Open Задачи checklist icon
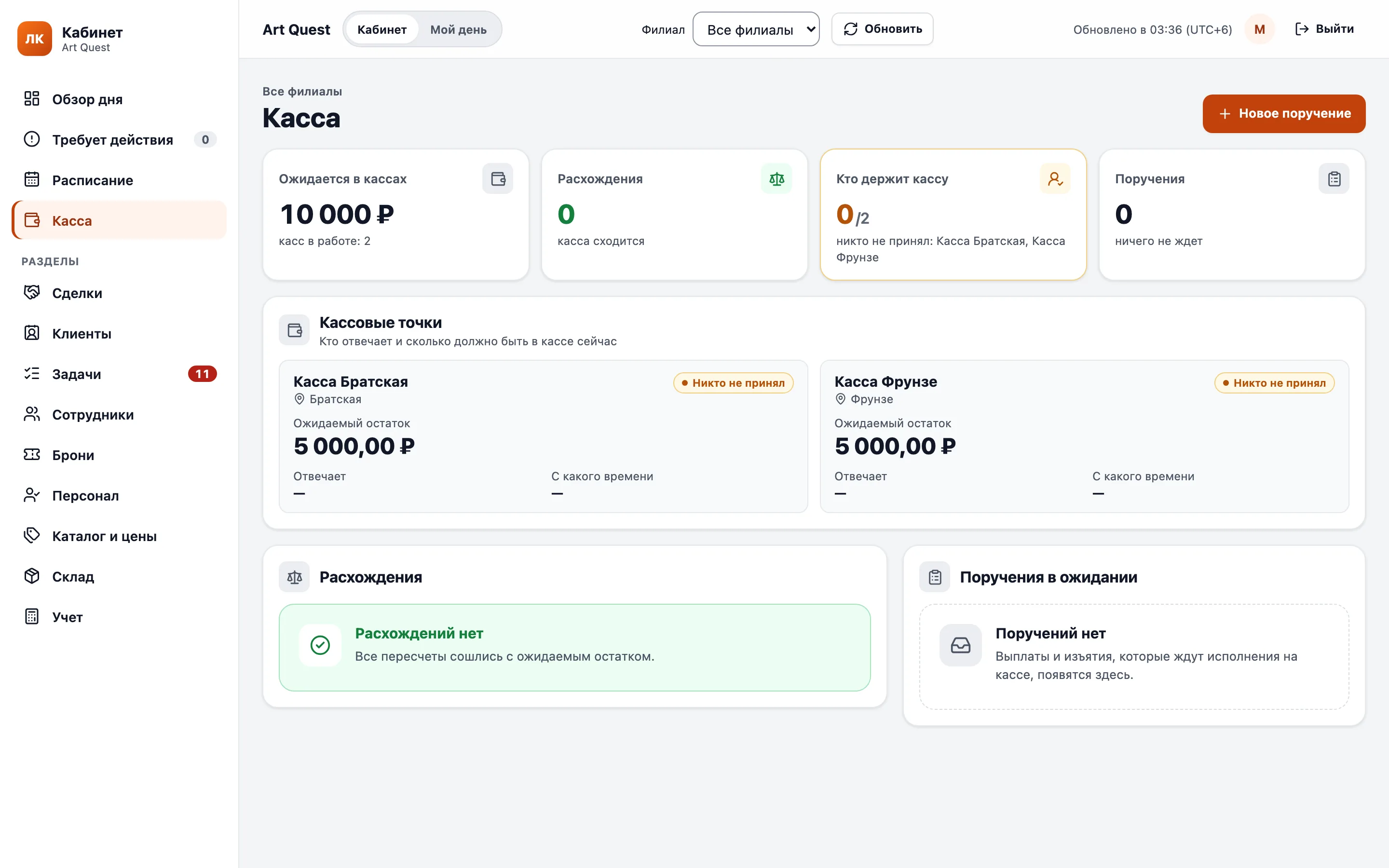 pos(31,374)
